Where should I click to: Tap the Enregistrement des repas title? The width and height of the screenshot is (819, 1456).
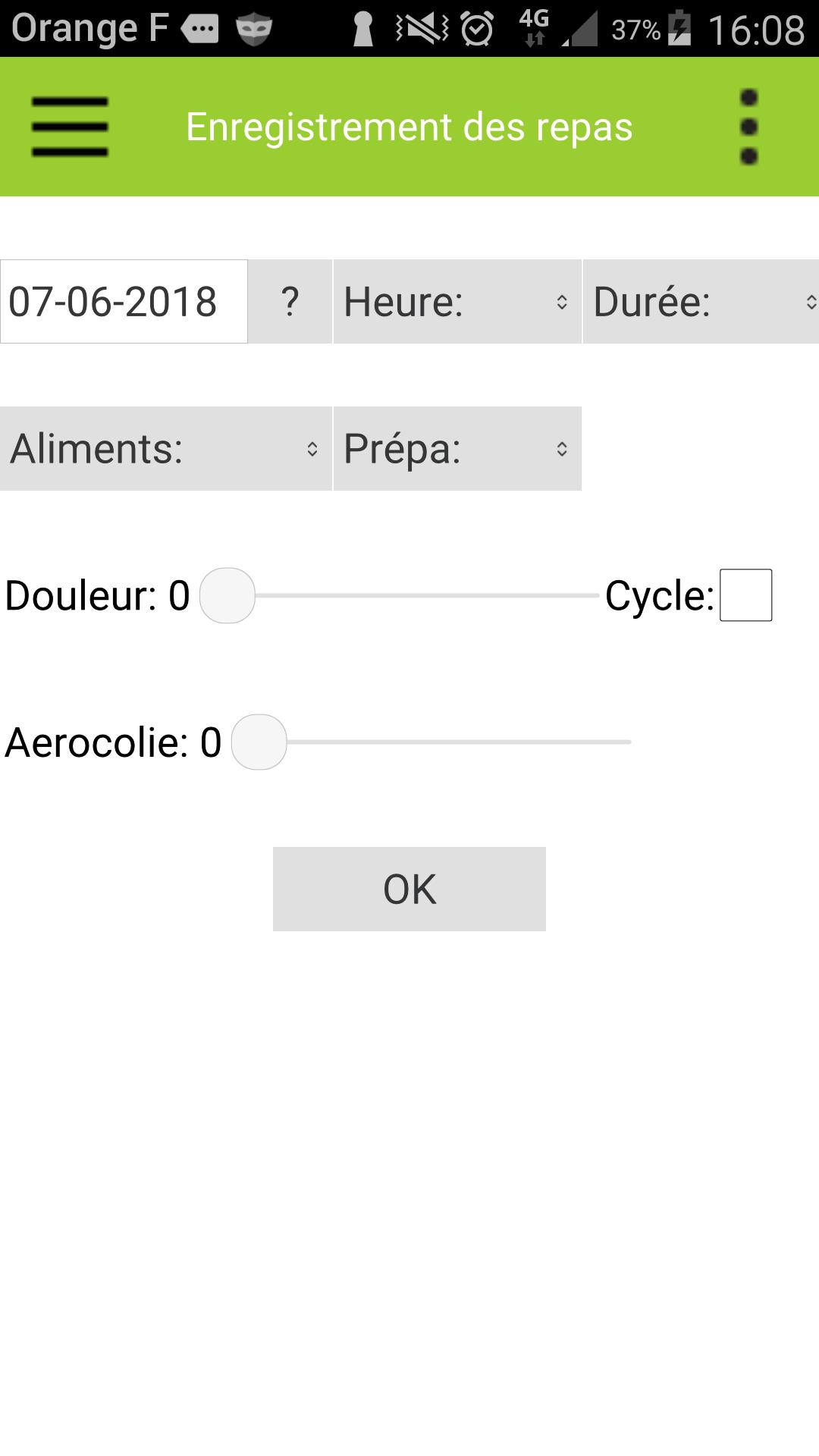point(409,127)
